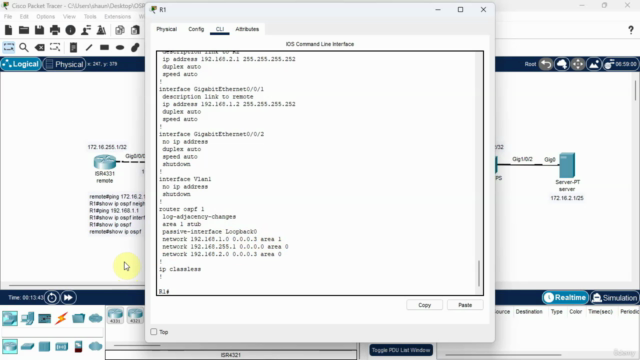Select the Routers subcategory icon
The width and height of the screenshot is (640, 360).
pos(10,347)
